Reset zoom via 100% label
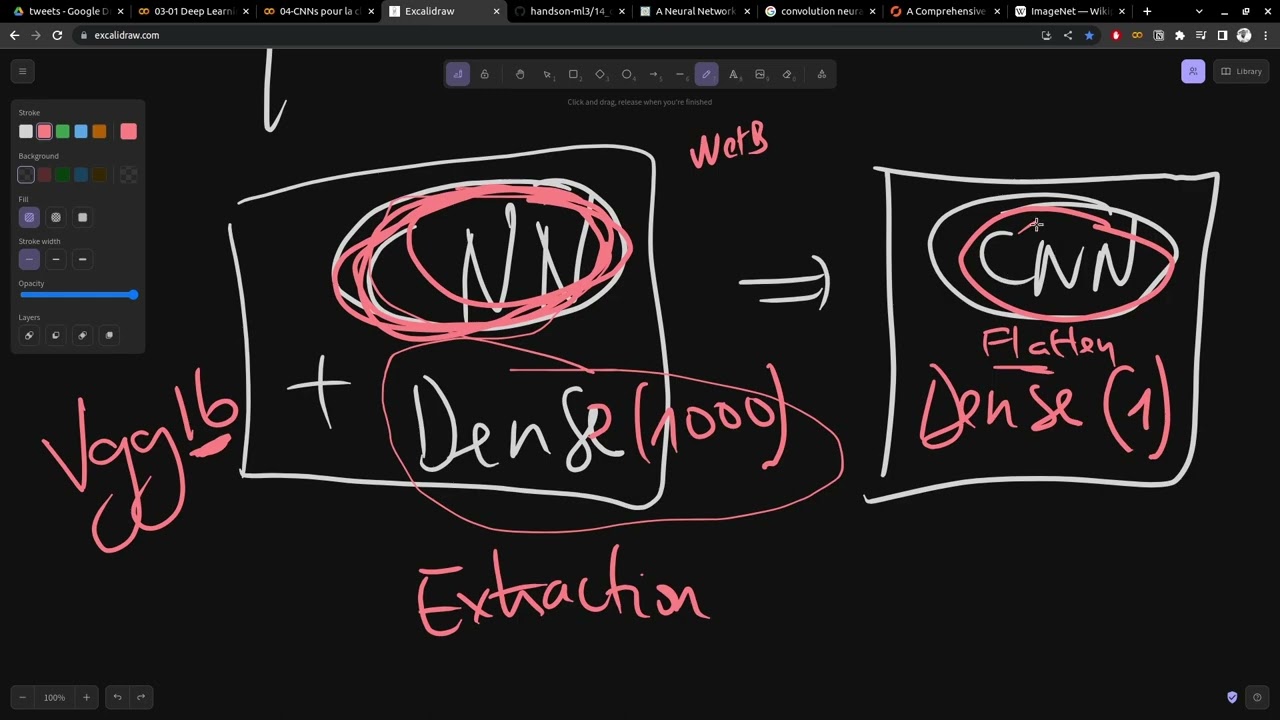This screenshot has width=1280, height=720. (x=54, y=697)
